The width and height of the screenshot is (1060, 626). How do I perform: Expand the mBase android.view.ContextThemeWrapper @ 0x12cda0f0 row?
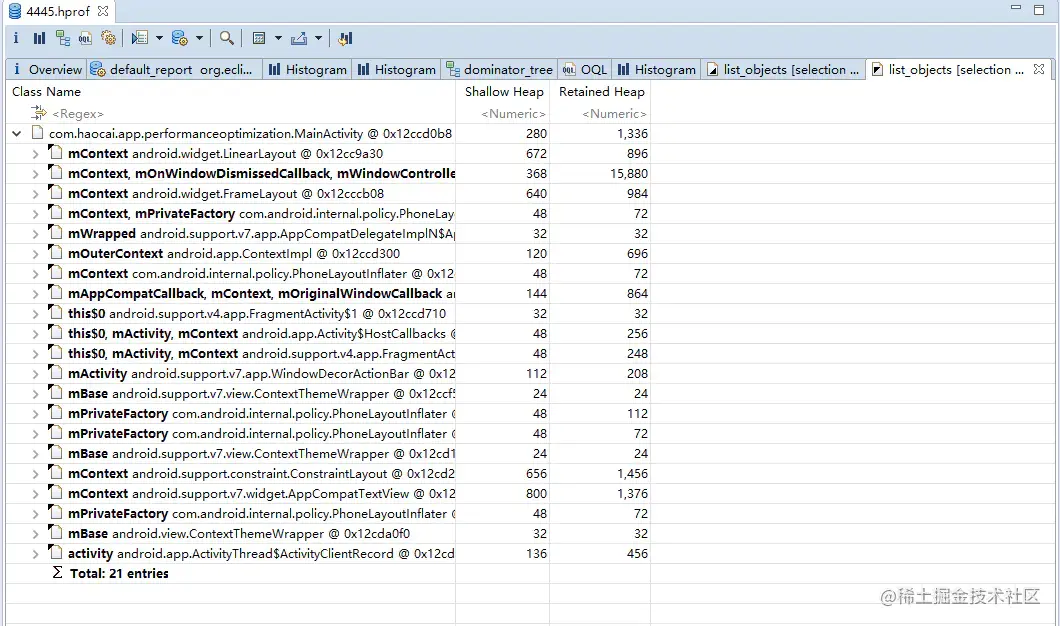click(x=35, y=534)
